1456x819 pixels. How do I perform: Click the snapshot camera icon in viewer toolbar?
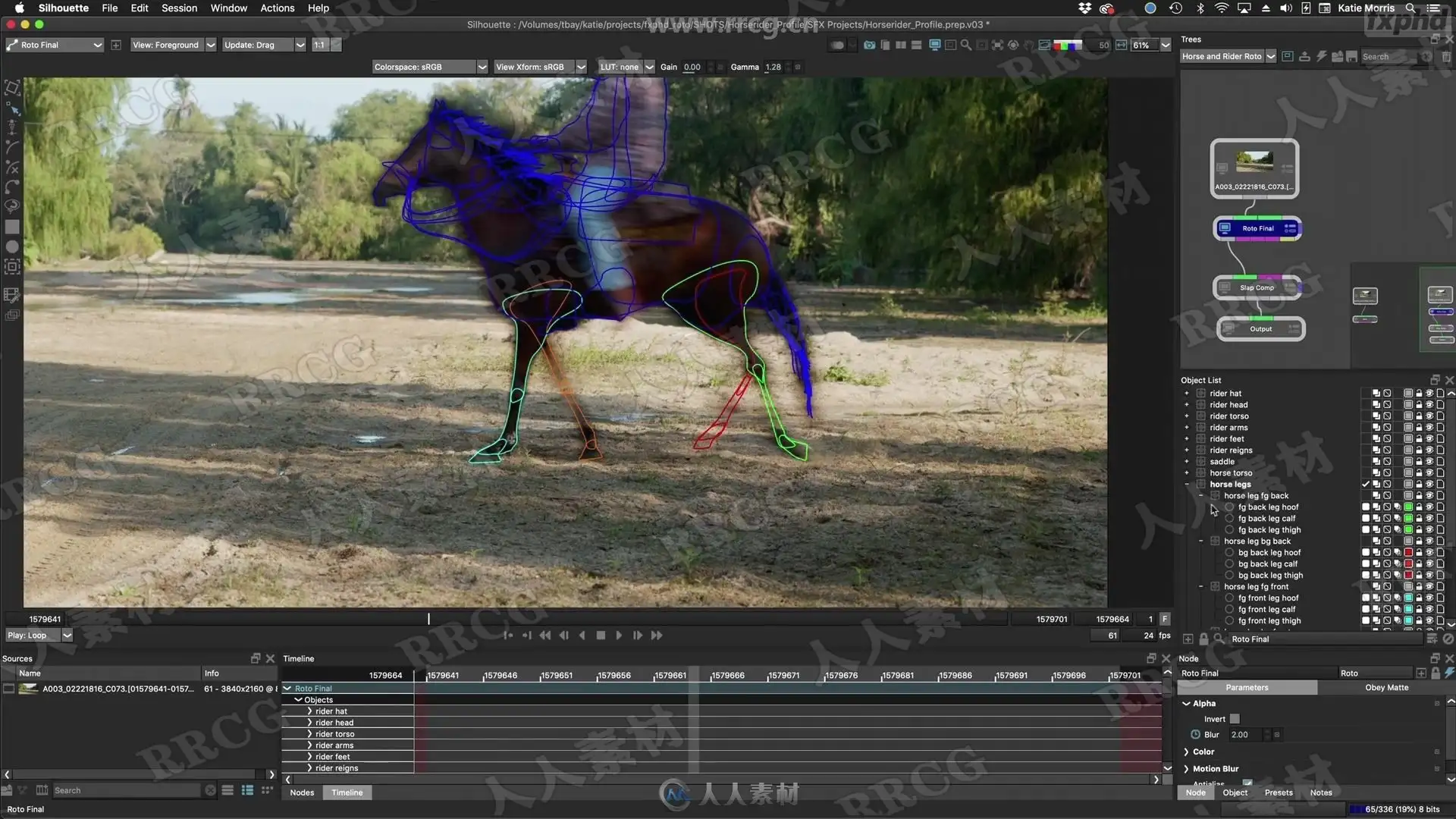(x=869, y=45)
